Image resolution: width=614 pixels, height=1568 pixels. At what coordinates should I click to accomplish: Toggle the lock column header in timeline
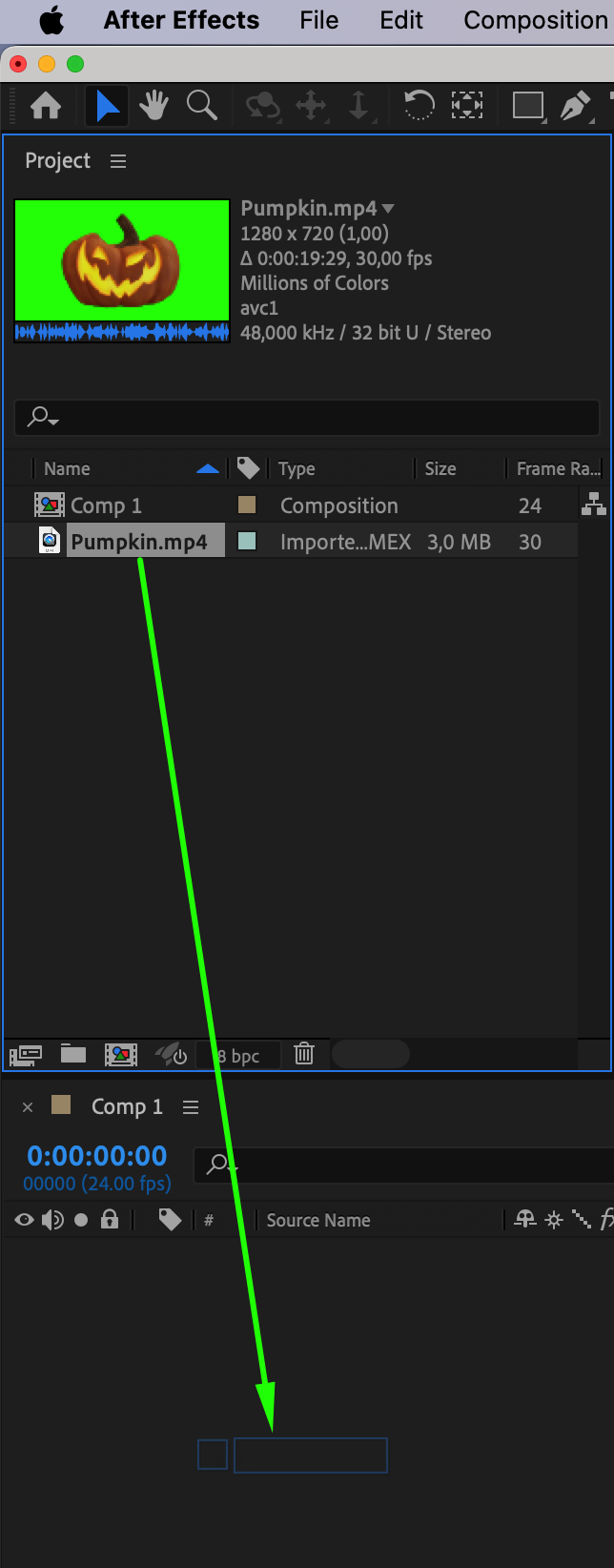point(110,1219)
